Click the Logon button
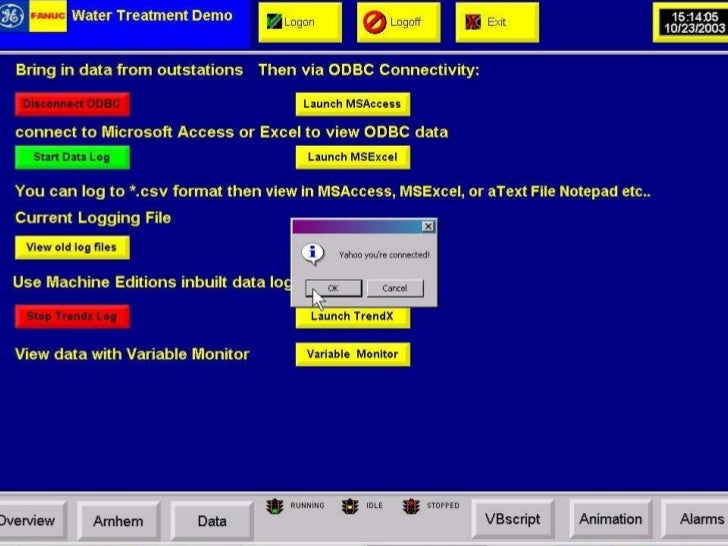This screenshot has width=728, height=546. [x=300, y=22]
